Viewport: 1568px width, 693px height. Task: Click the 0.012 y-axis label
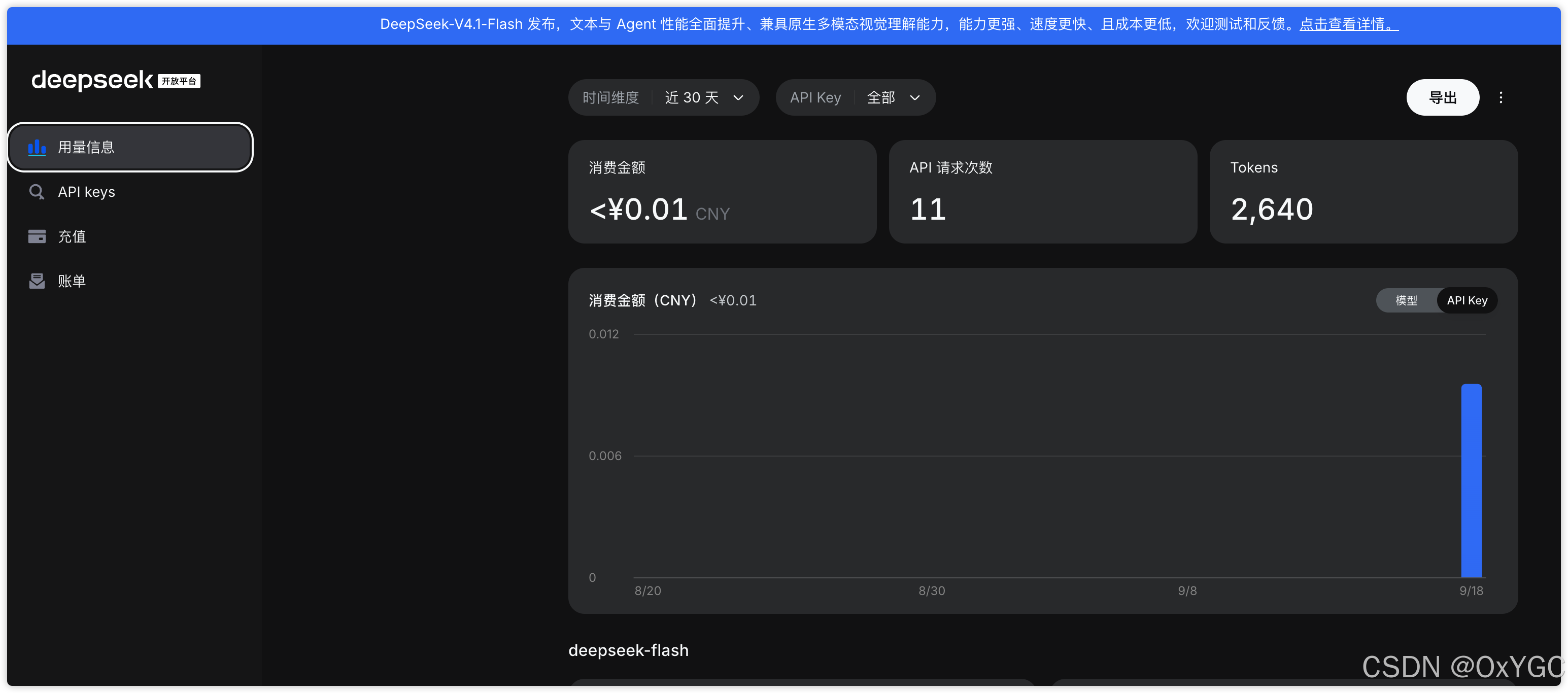[603, 334]
